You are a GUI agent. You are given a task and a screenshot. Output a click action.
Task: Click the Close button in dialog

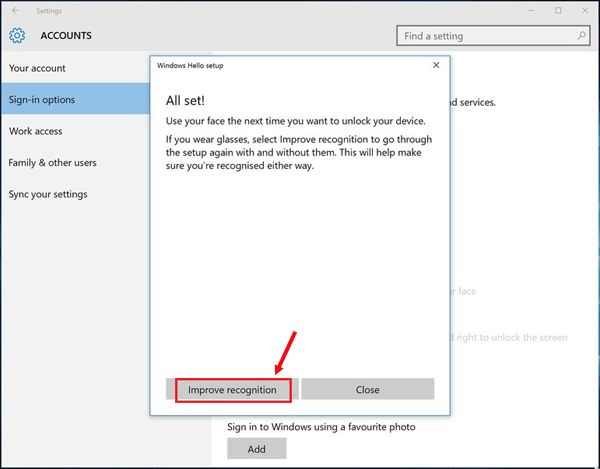[x=367, y=389]
